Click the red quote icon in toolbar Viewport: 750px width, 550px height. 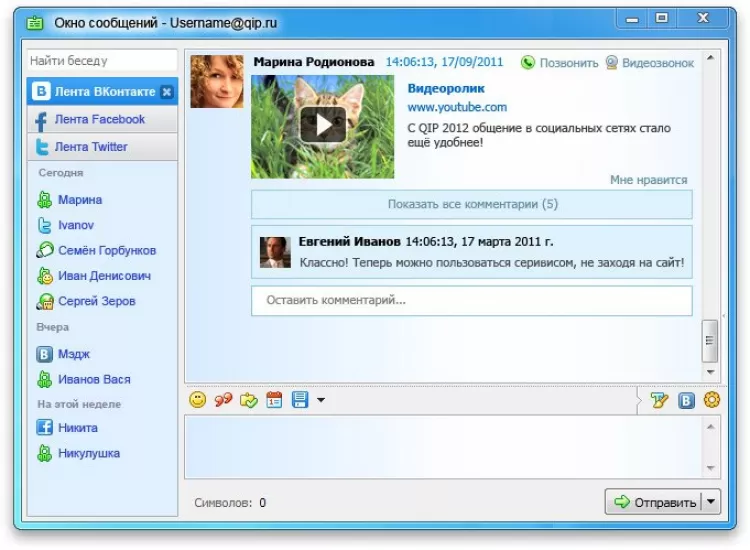[223, 399]
